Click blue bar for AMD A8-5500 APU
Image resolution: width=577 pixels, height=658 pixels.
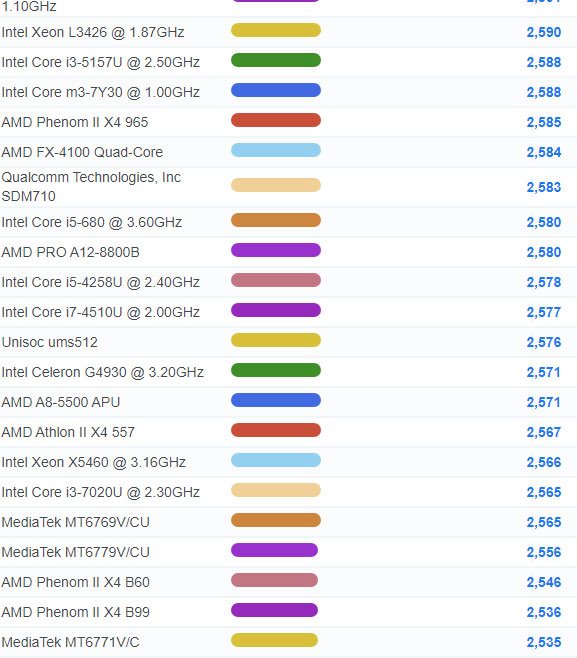[276, 400]
